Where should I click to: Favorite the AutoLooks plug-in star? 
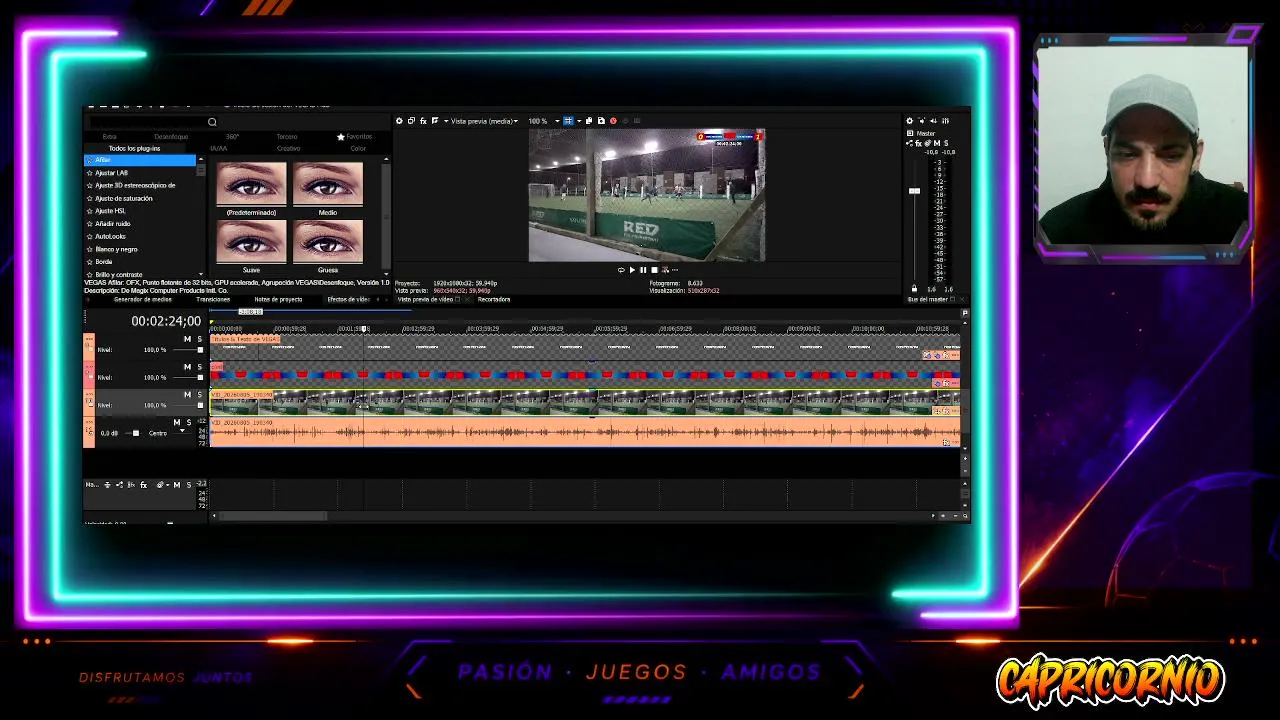click(90, 237)
